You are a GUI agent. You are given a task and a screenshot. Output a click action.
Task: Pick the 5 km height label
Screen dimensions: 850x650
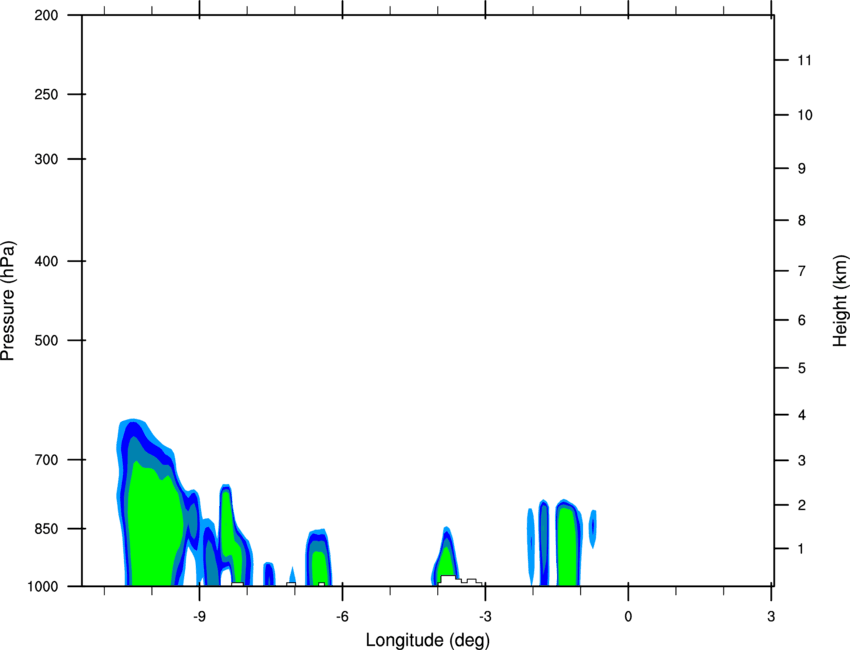[x=802, y=368]
